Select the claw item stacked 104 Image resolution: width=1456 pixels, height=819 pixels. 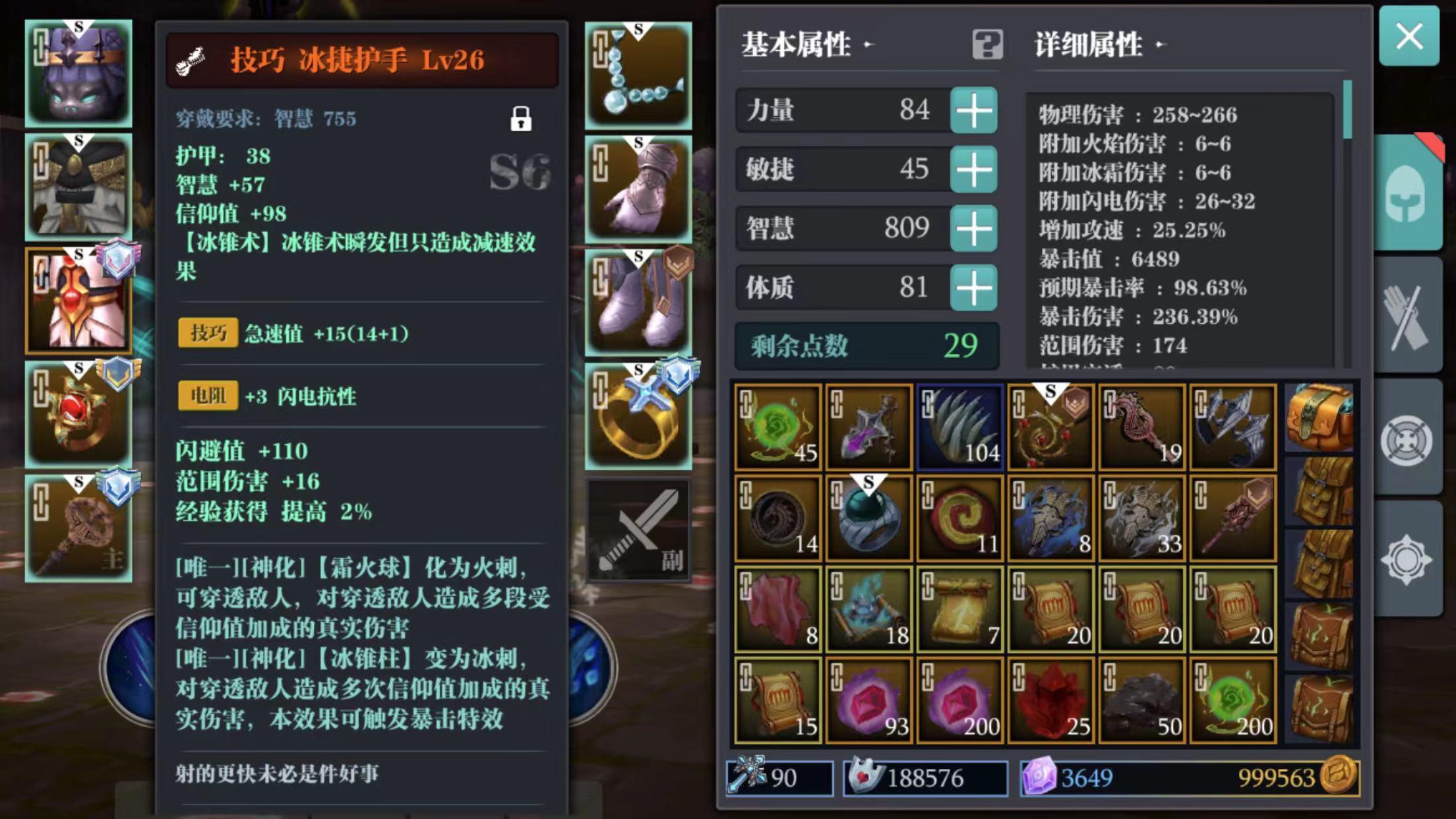(960, 427)
